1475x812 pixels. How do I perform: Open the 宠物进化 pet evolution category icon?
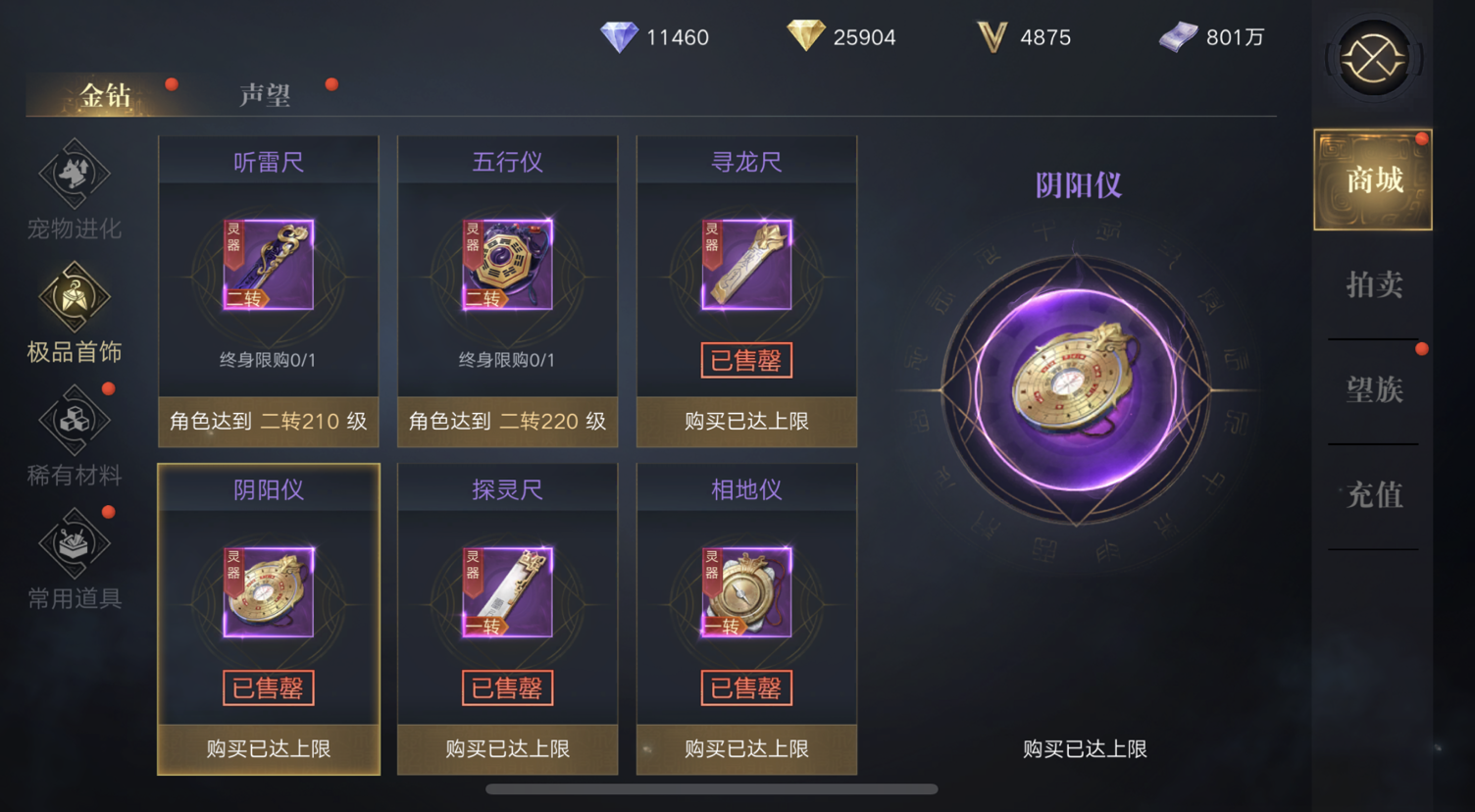(75, 175)
